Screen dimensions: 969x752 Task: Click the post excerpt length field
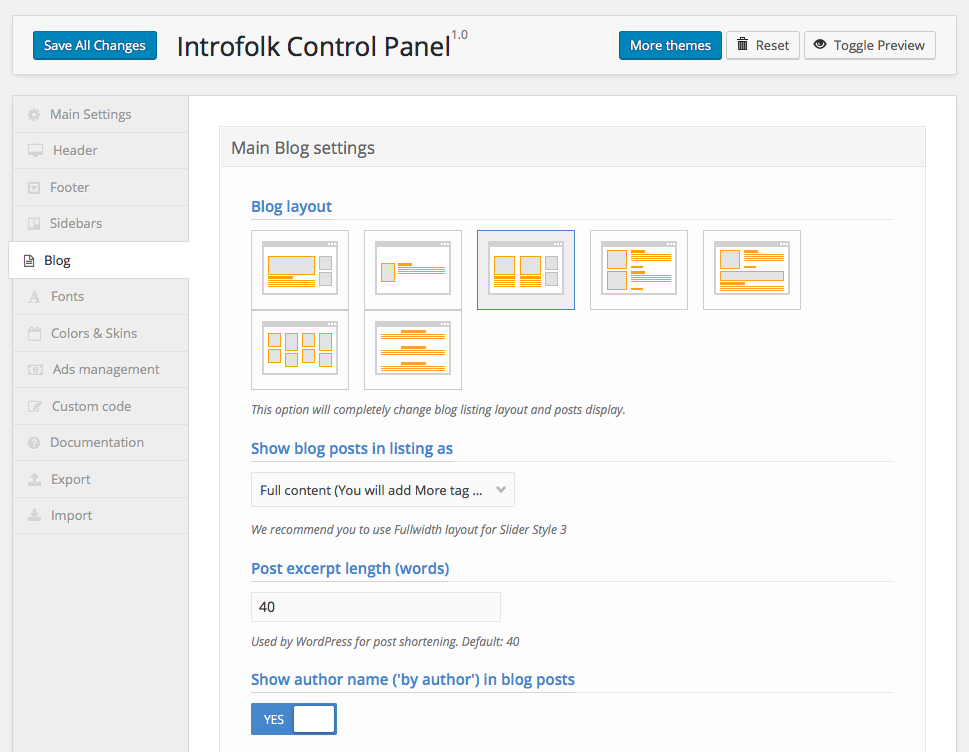click(375, 607)
